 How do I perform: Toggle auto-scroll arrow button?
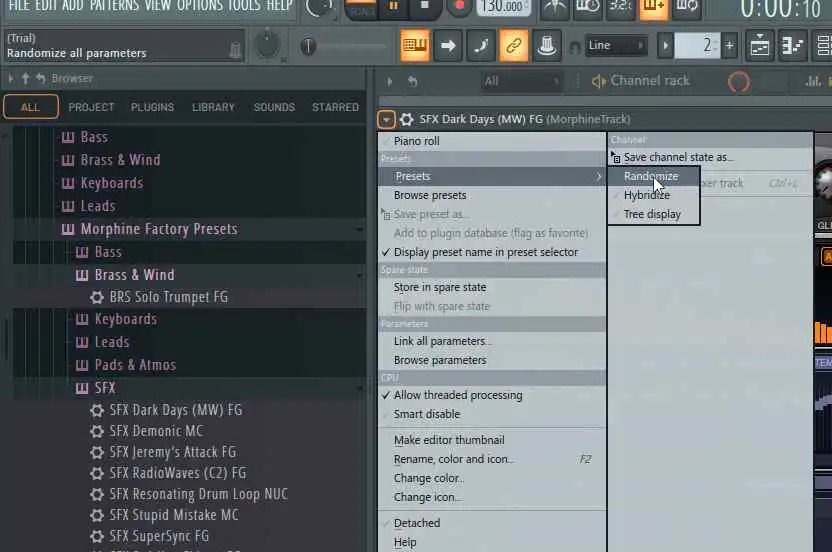coord(448,46)
